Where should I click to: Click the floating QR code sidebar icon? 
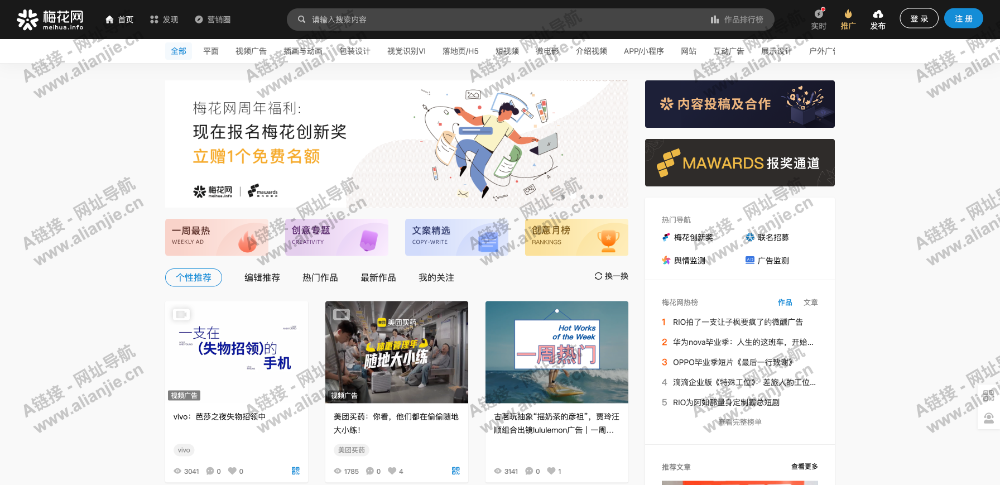[989, 396]
